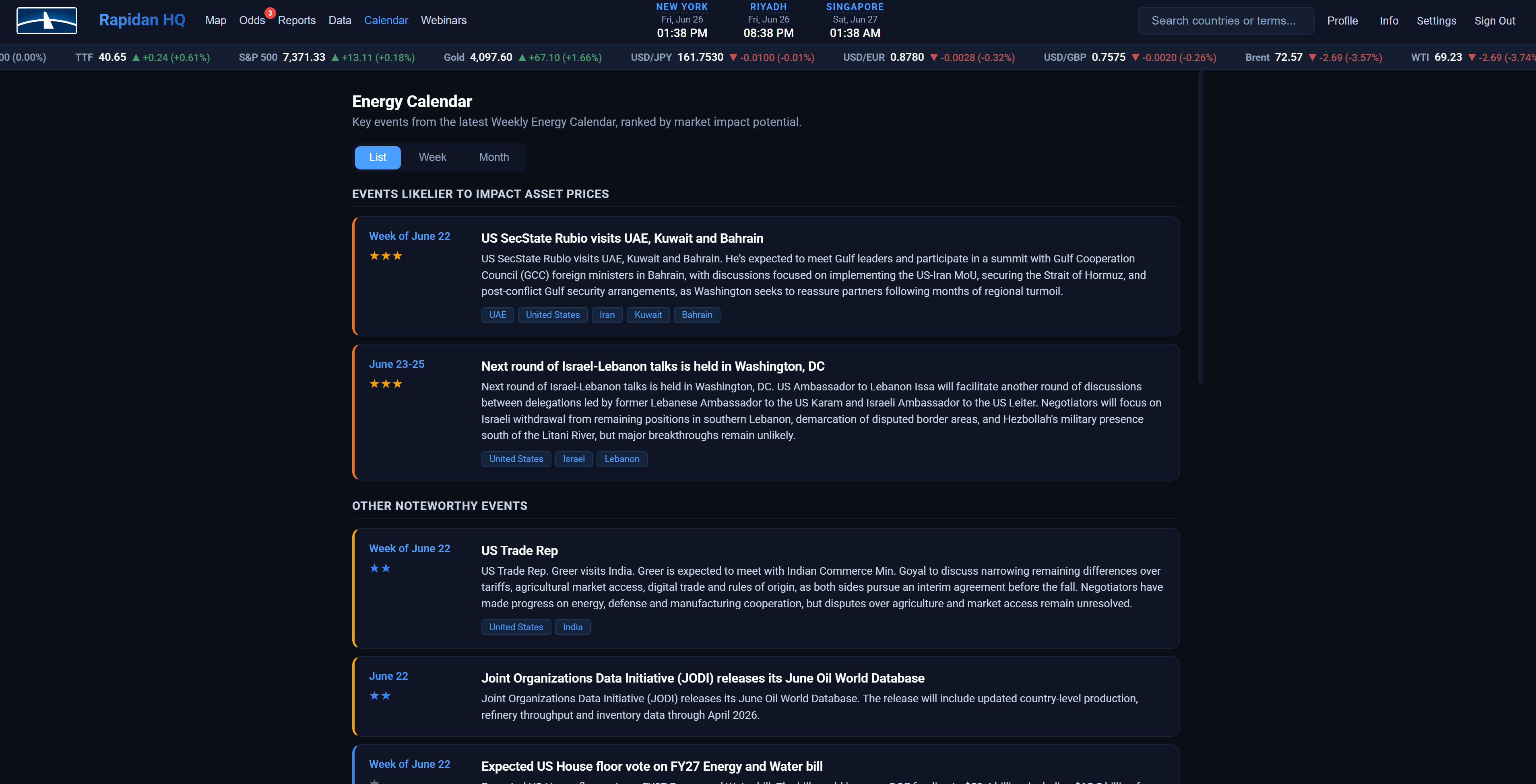This screenshot has width=1536, height=784.
Task: Click the three-star rating on June 23-25 event
Action: tap(386, 384)
